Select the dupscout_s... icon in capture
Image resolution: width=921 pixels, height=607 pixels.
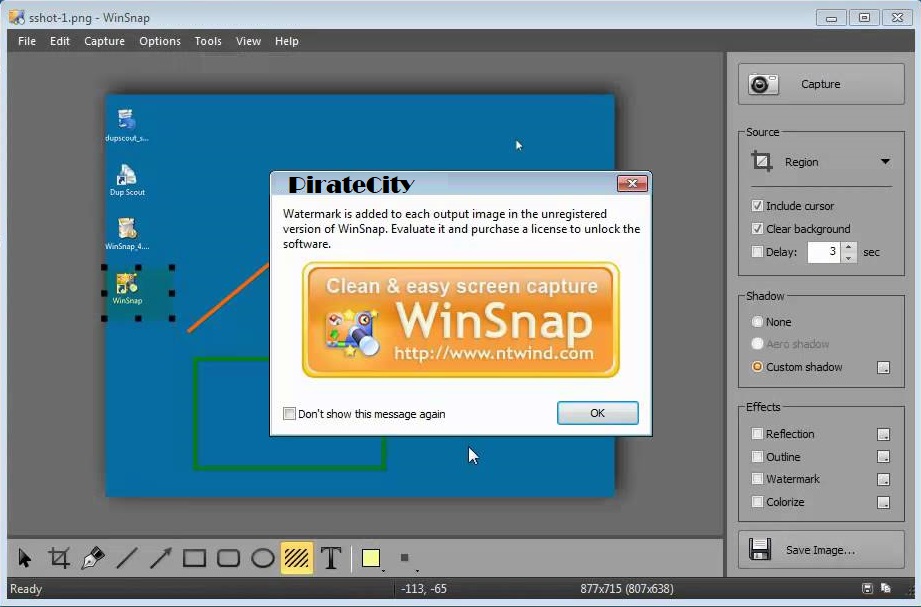127,125
